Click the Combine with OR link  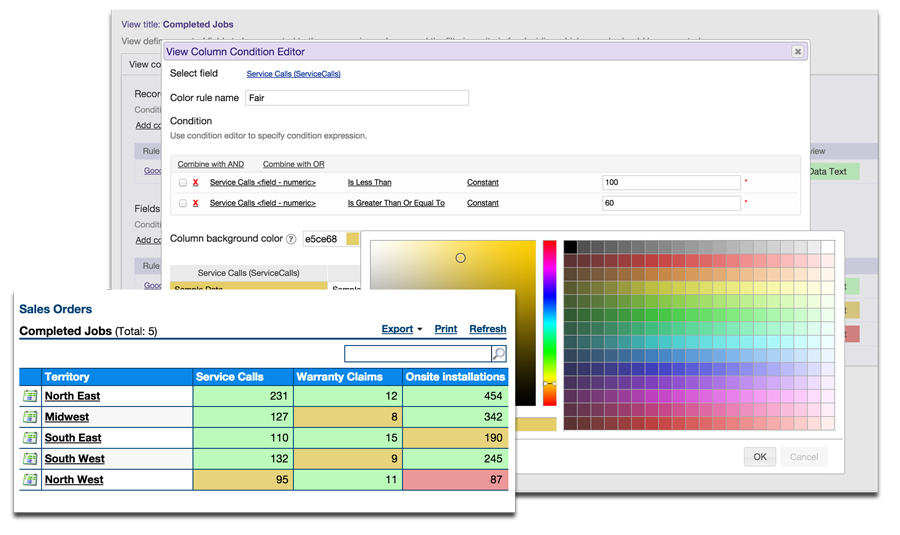point(293,164)
